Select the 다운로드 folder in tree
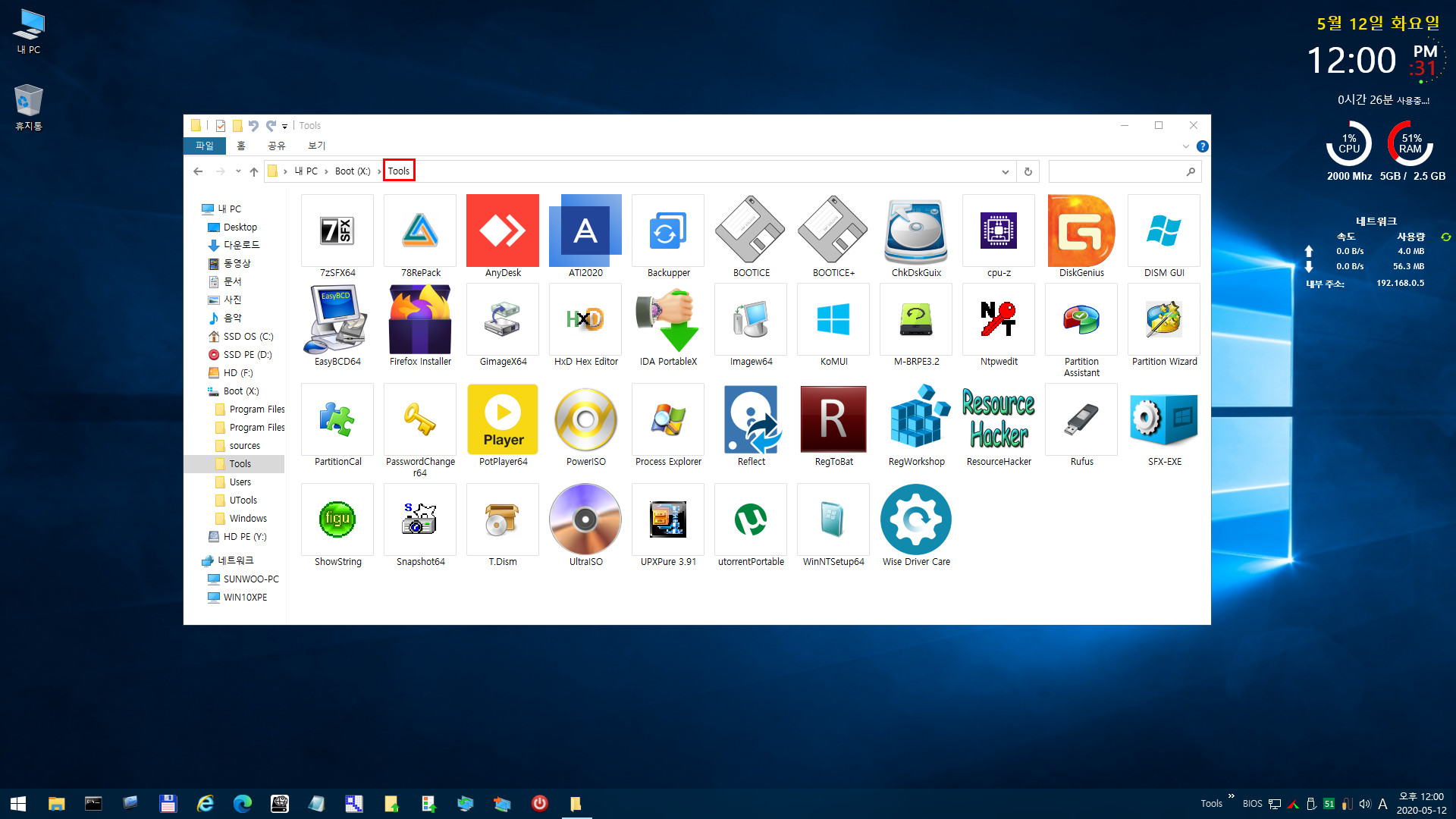 point(241,246)
